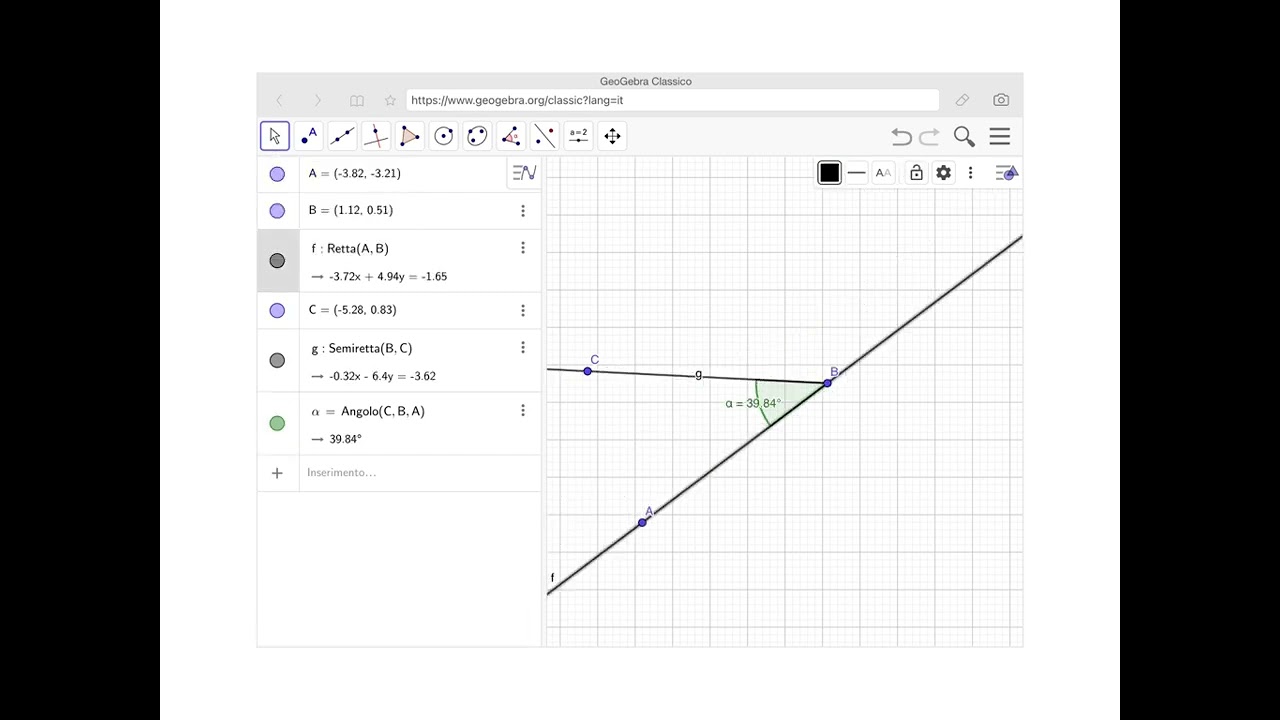Viewport: 1280px width, 720px height.
Task: Click the label f on the line
Action: [552, 578]
